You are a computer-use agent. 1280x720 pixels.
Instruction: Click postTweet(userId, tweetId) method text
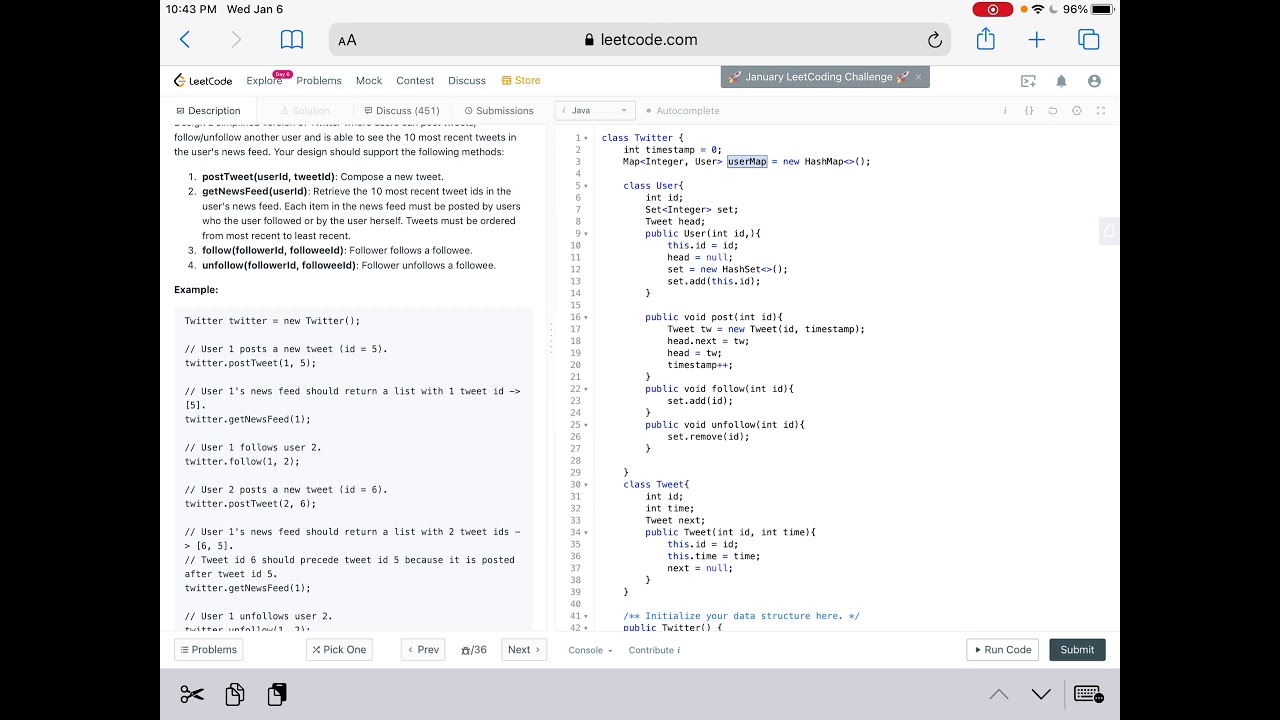[x=269, y=177]
